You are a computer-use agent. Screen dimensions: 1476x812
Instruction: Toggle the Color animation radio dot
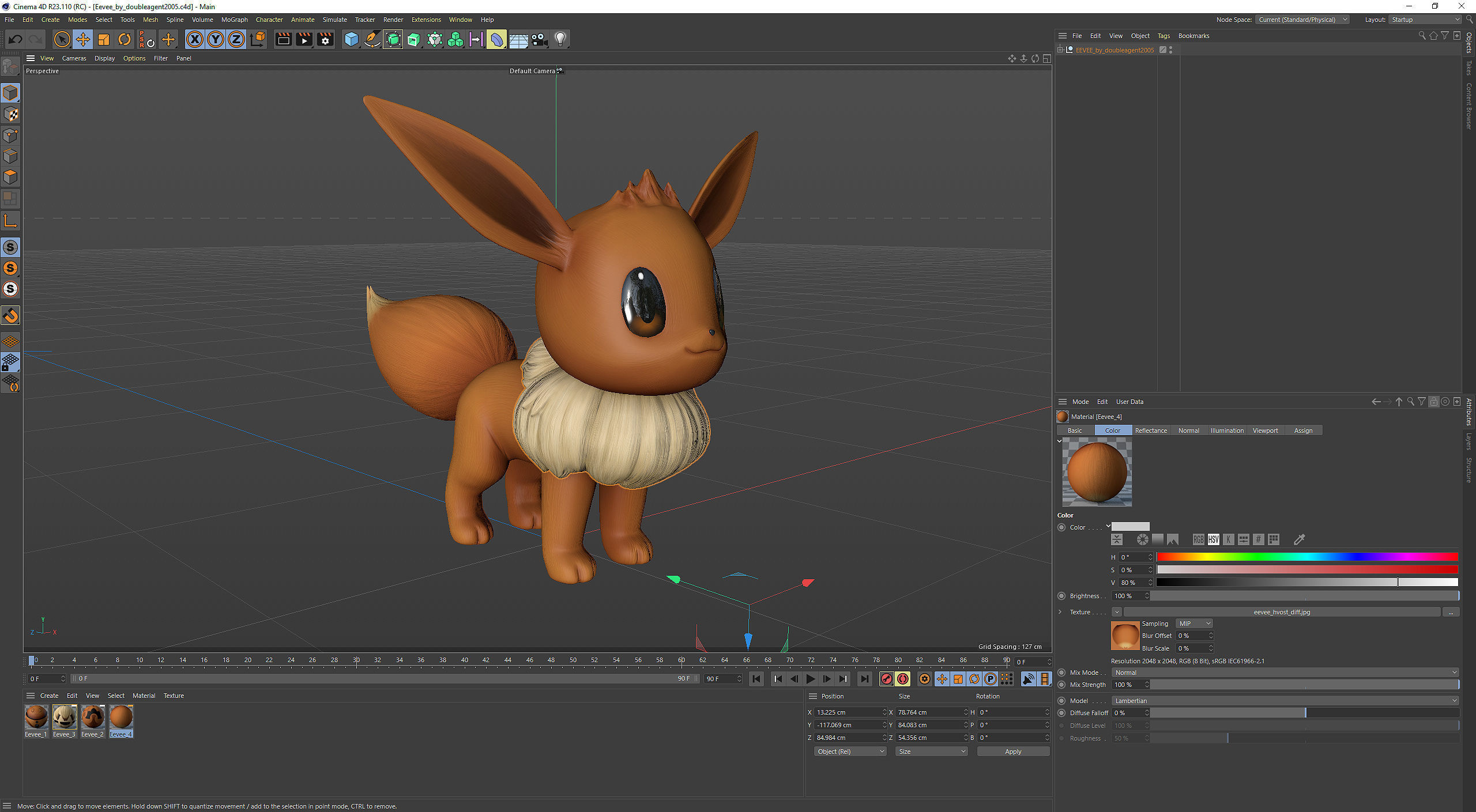point(1061,527)
